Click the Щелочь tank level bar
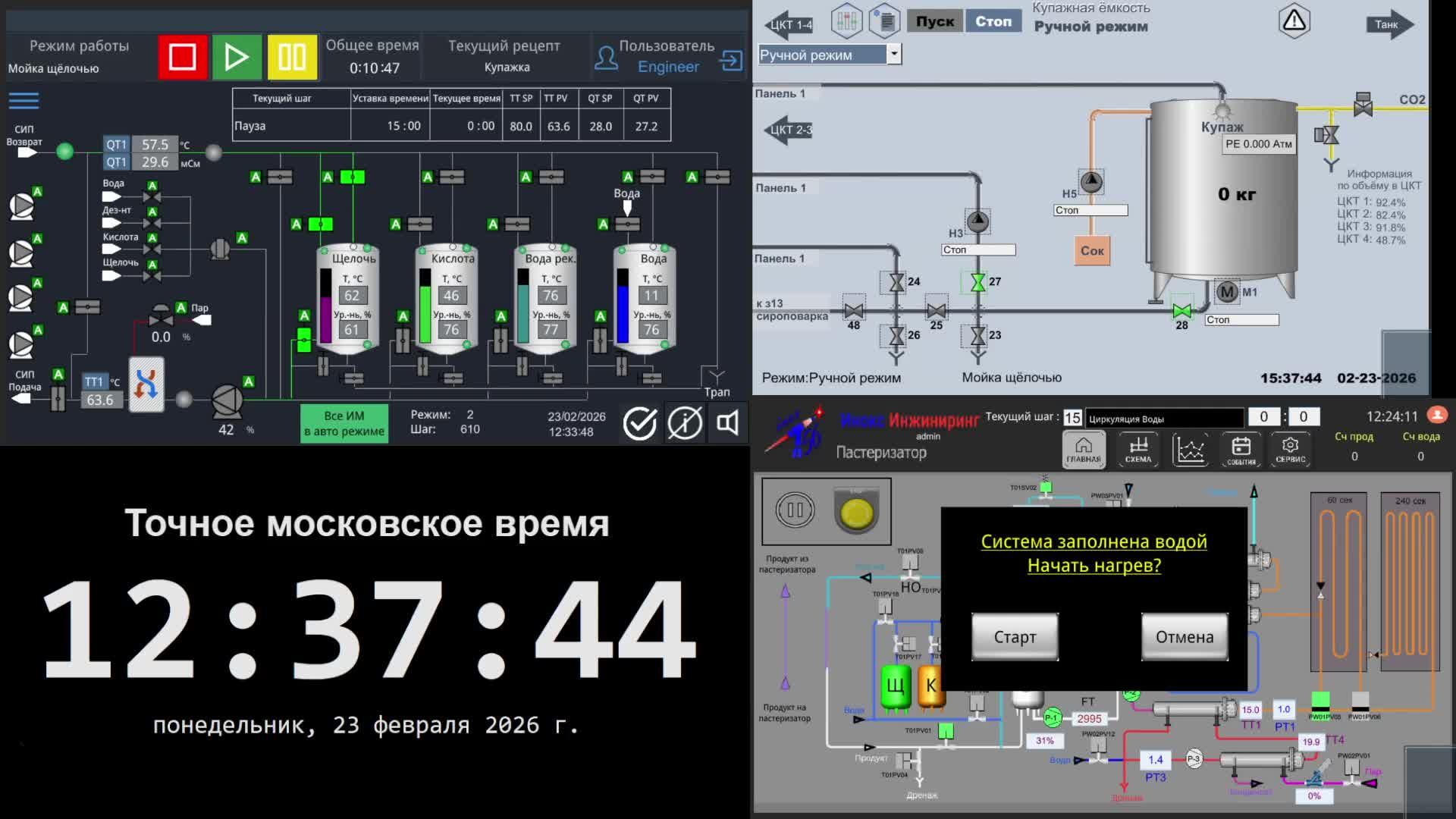Viewport: 1456px width, 819px height. click(x=326, y=307)
